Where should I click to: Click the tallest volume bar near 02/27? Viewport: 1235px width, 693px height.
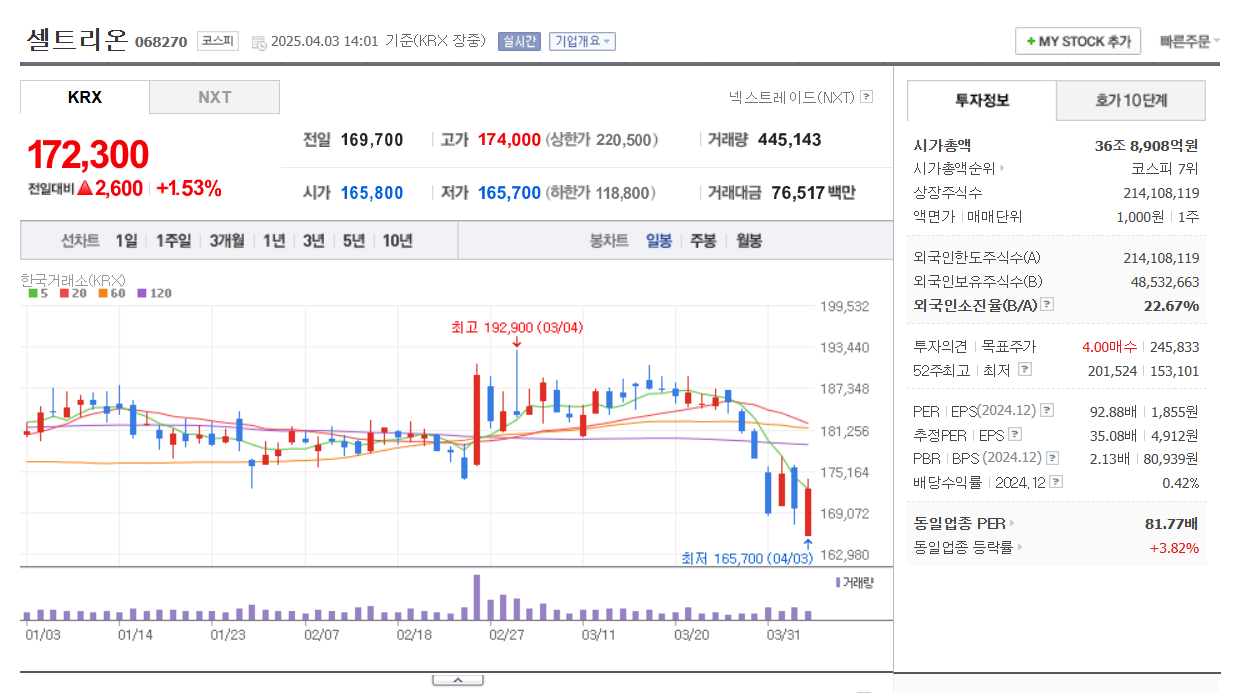point(477,597)
